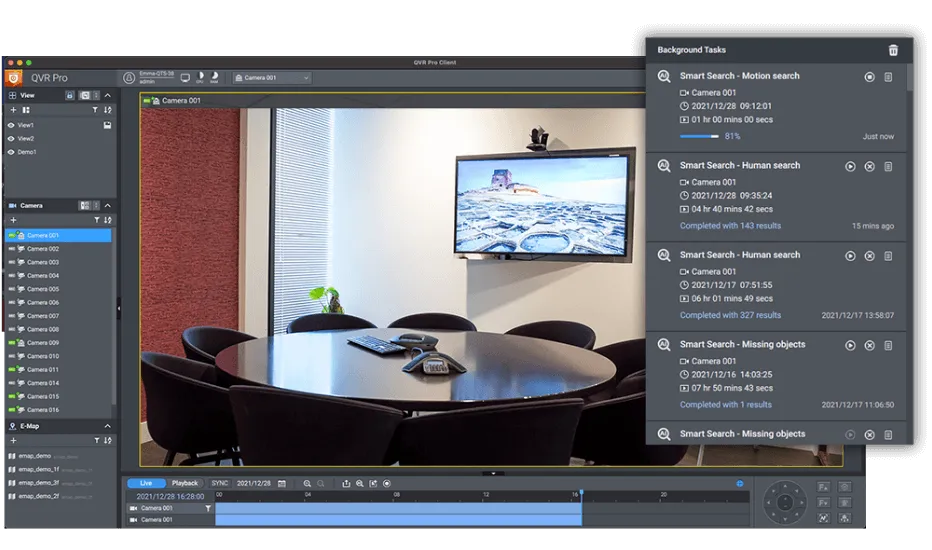The height and width of the screenshot is (550, 932).
Task: Open the Camera 001 dropdown in top bar
Action: click(x=272, y=78)
